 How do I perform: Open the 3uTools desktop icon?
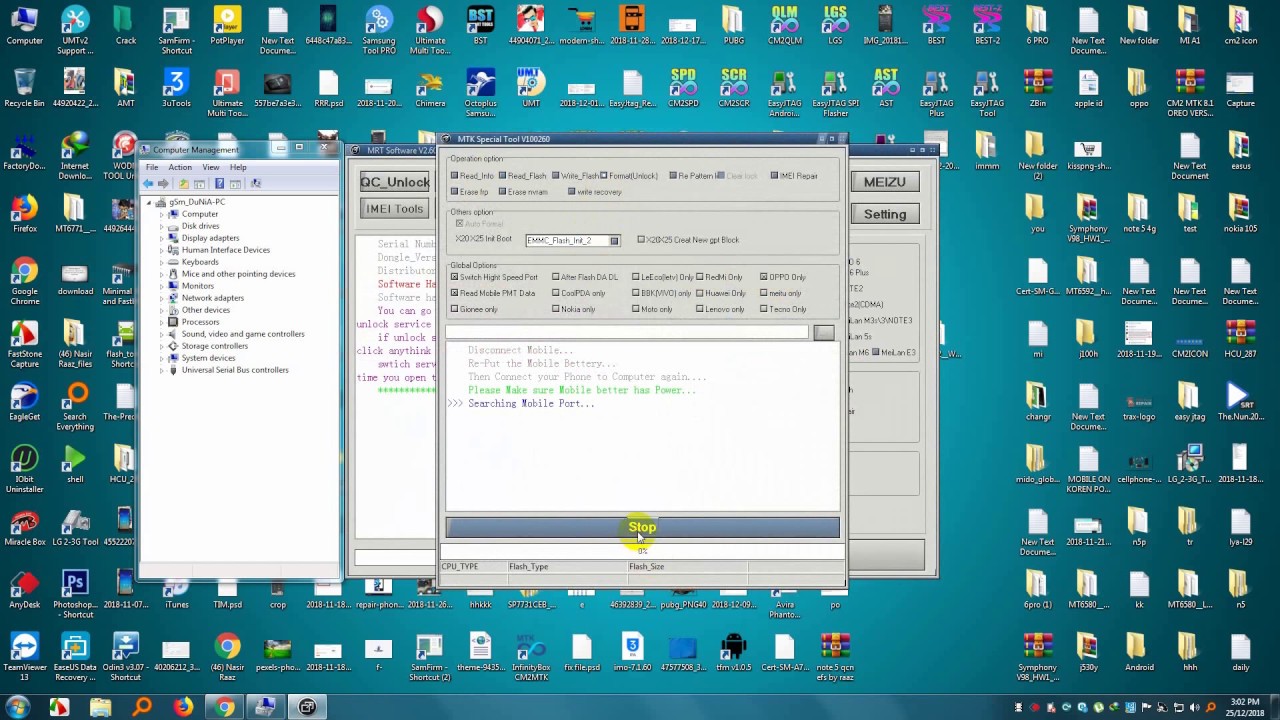tap(176, 88)
